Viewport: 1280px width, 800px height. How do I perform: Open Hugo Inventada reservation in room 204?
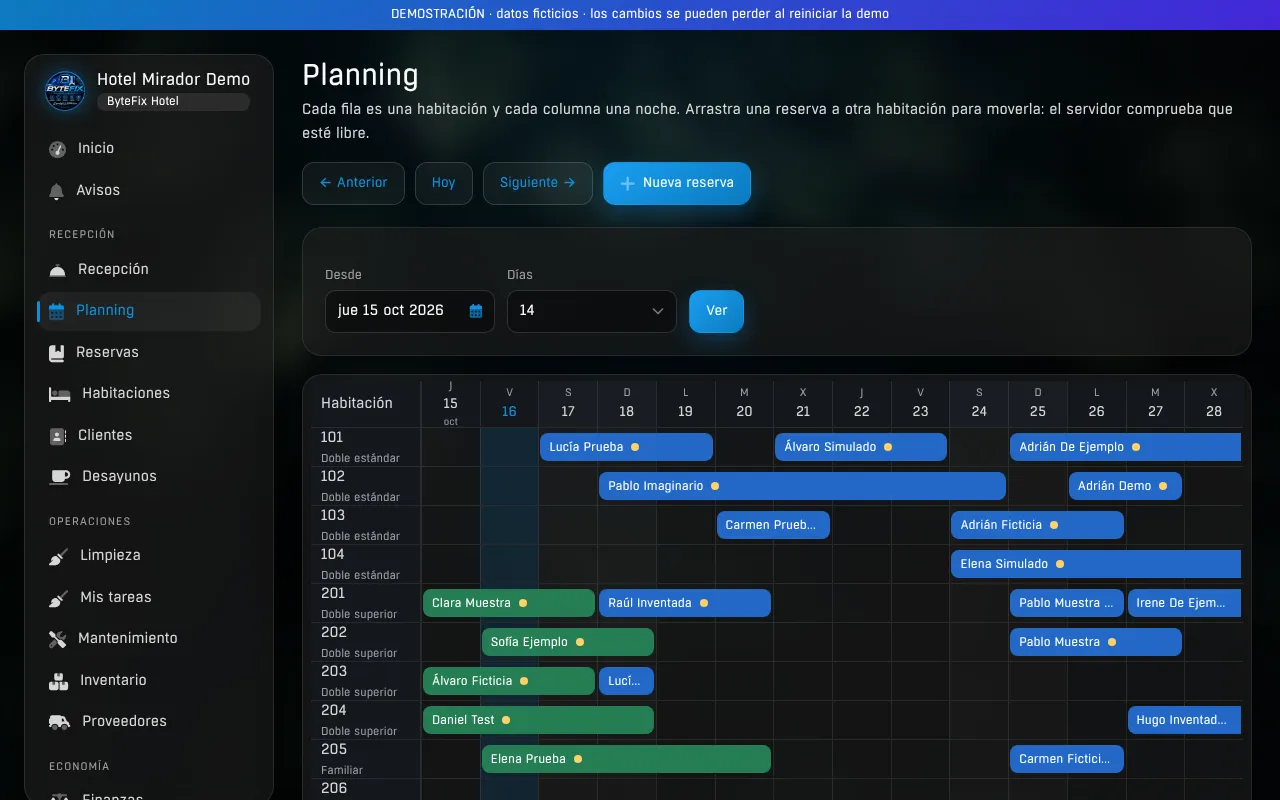pos(1184,720)
